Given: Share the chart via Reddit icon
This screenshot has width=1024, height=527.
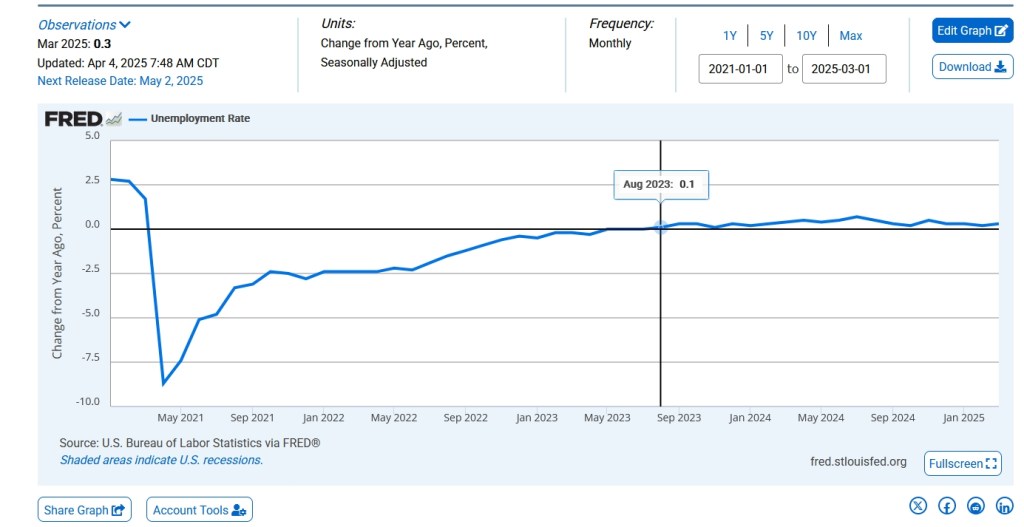Looking at the screenshot, I should [x=976, y=506].
